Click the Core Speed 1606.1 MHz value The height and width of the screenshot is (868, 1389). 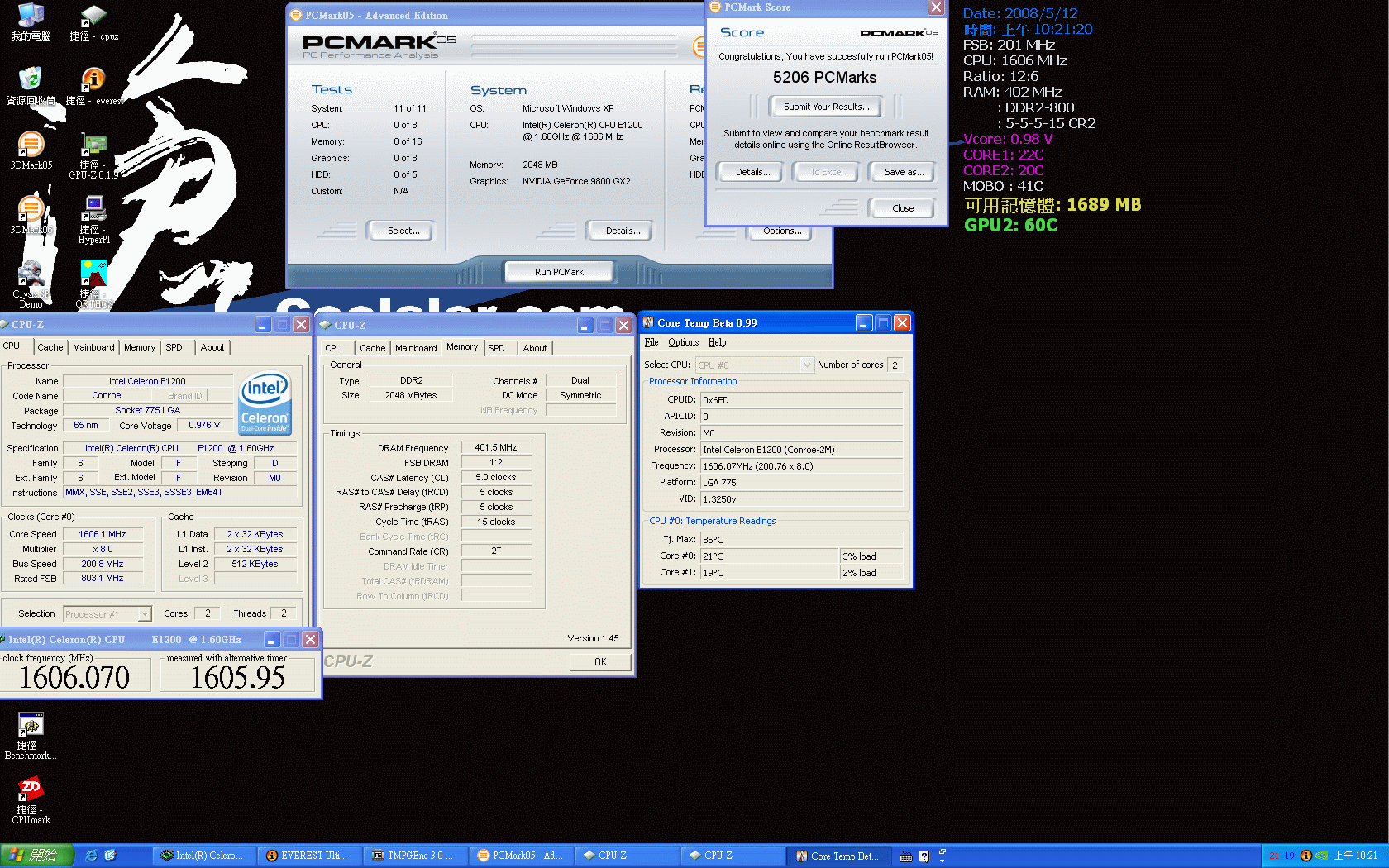pos(103,534)
